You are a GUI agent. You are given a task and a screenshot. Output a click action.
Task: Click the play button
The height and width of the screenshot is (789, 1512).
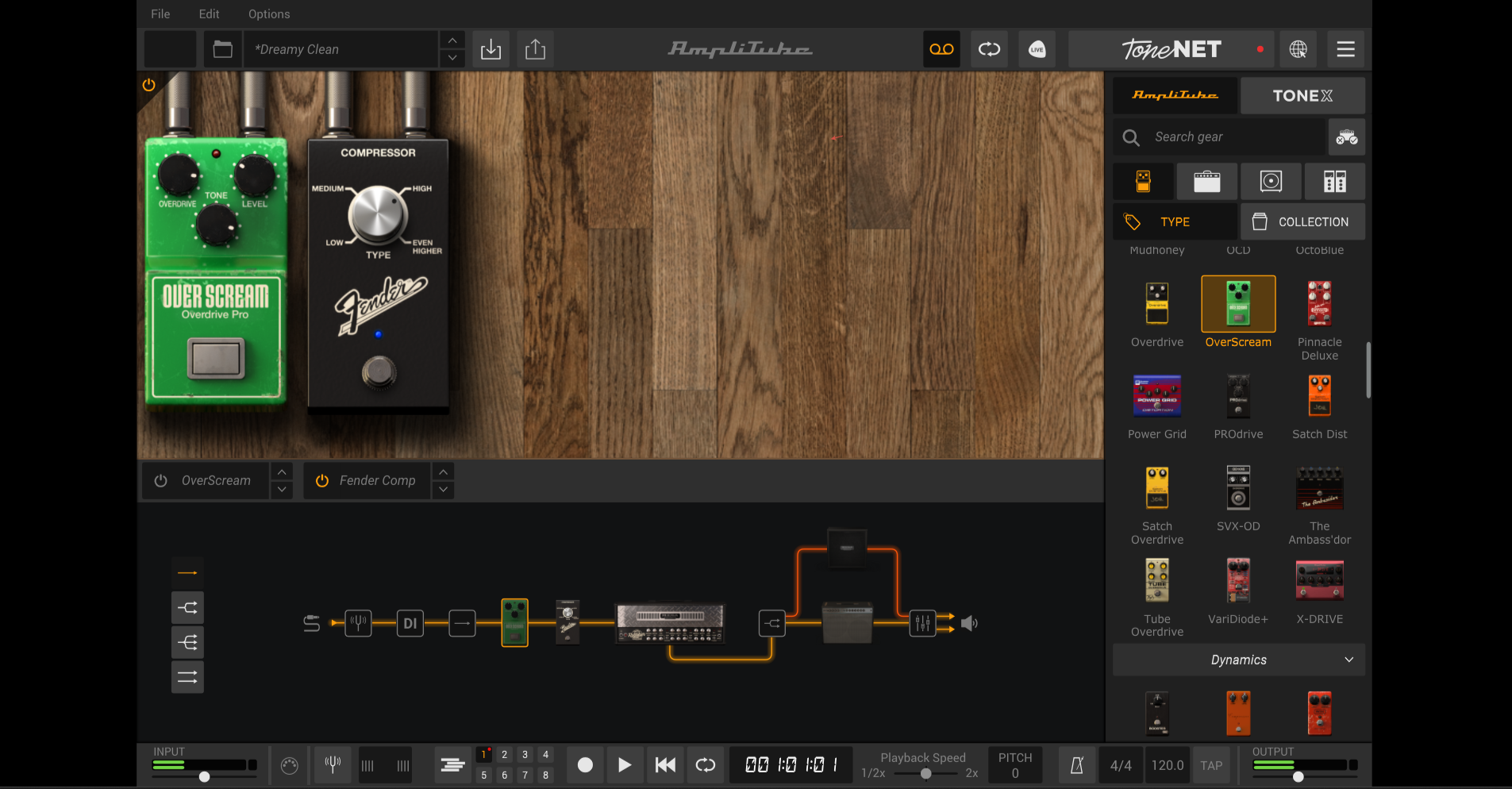(625, 765)
